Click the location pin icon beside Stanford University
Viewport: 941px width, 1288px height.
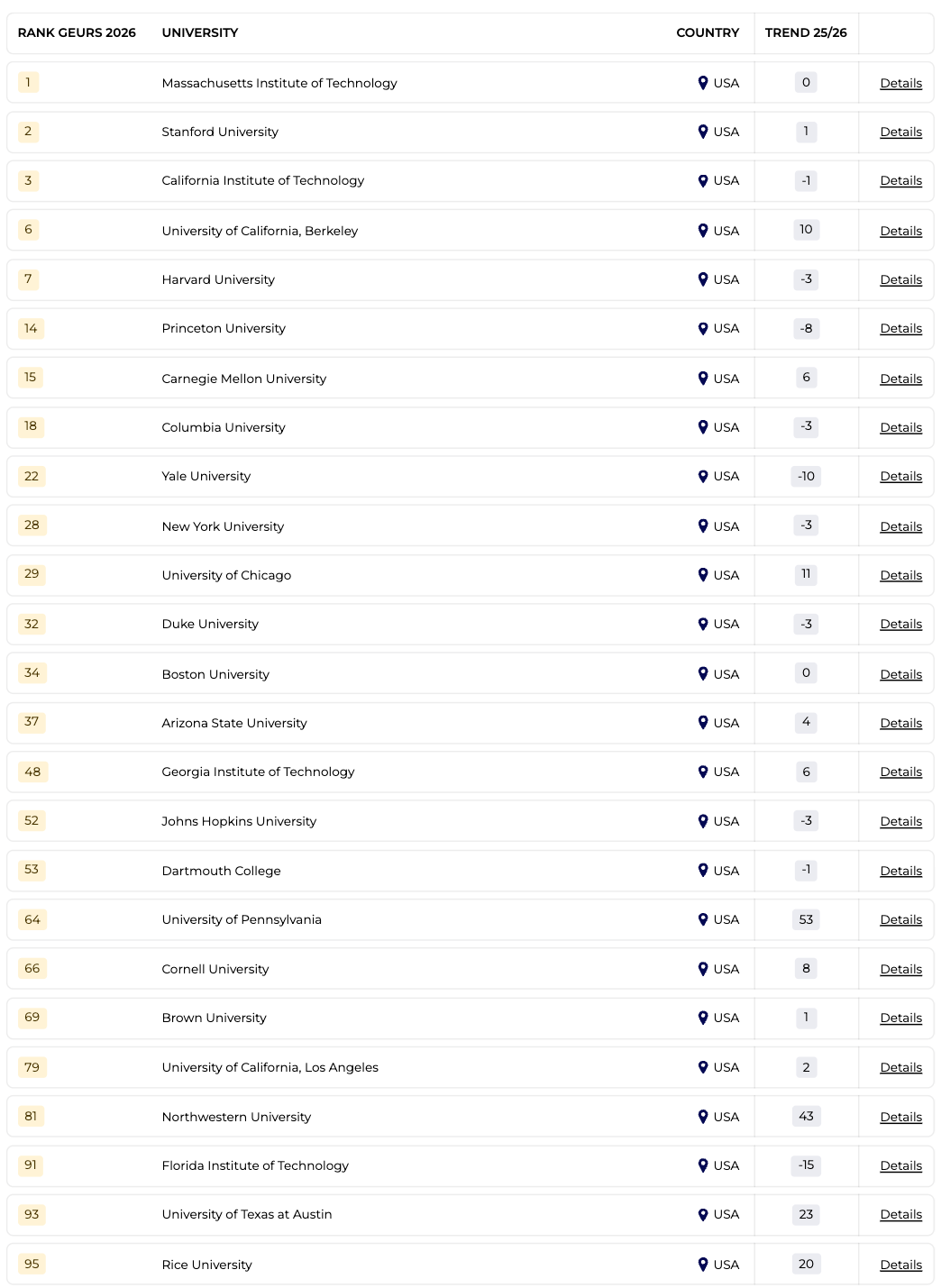pos(704,132)
